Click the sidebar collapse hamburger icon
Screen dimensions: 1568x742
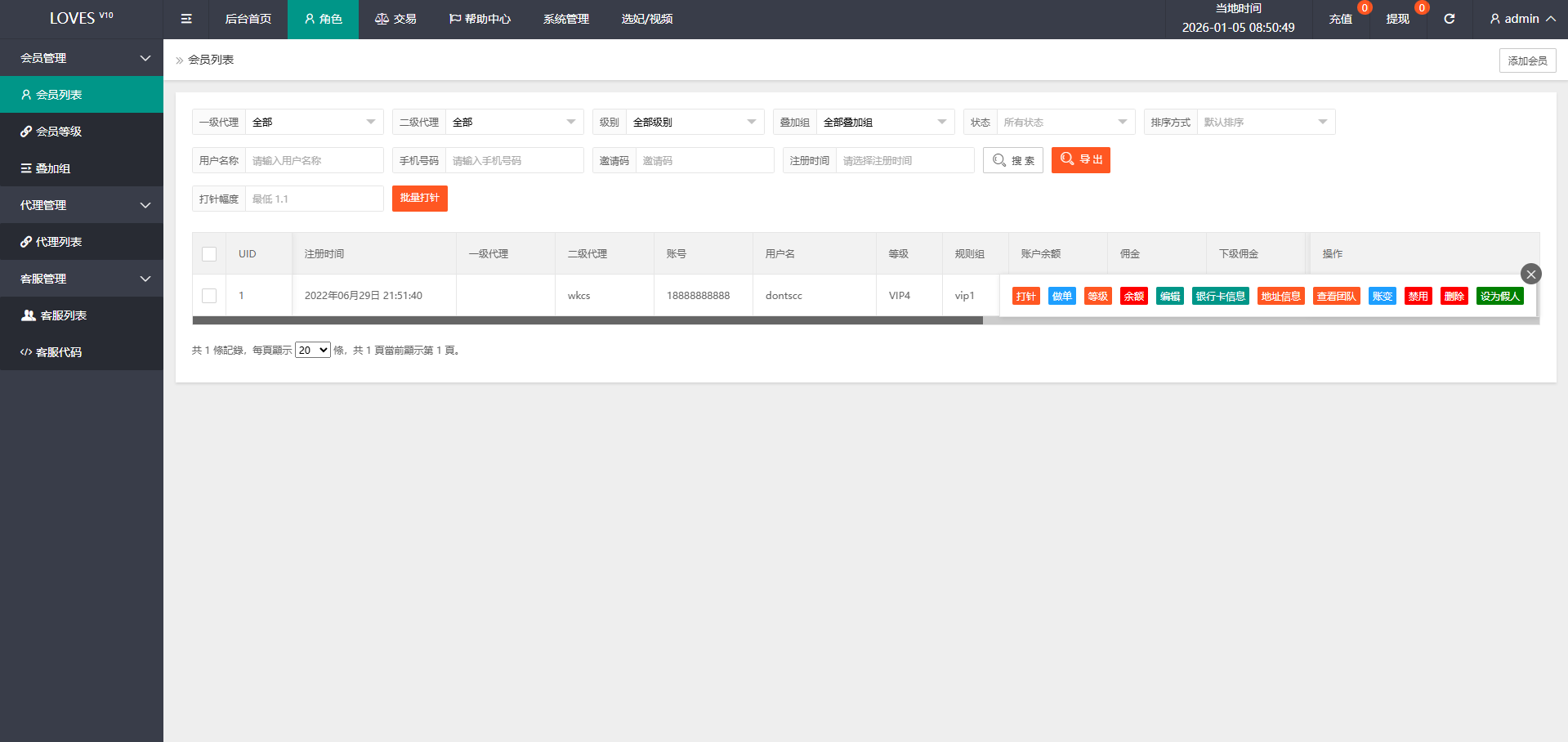tap(186, 19)
